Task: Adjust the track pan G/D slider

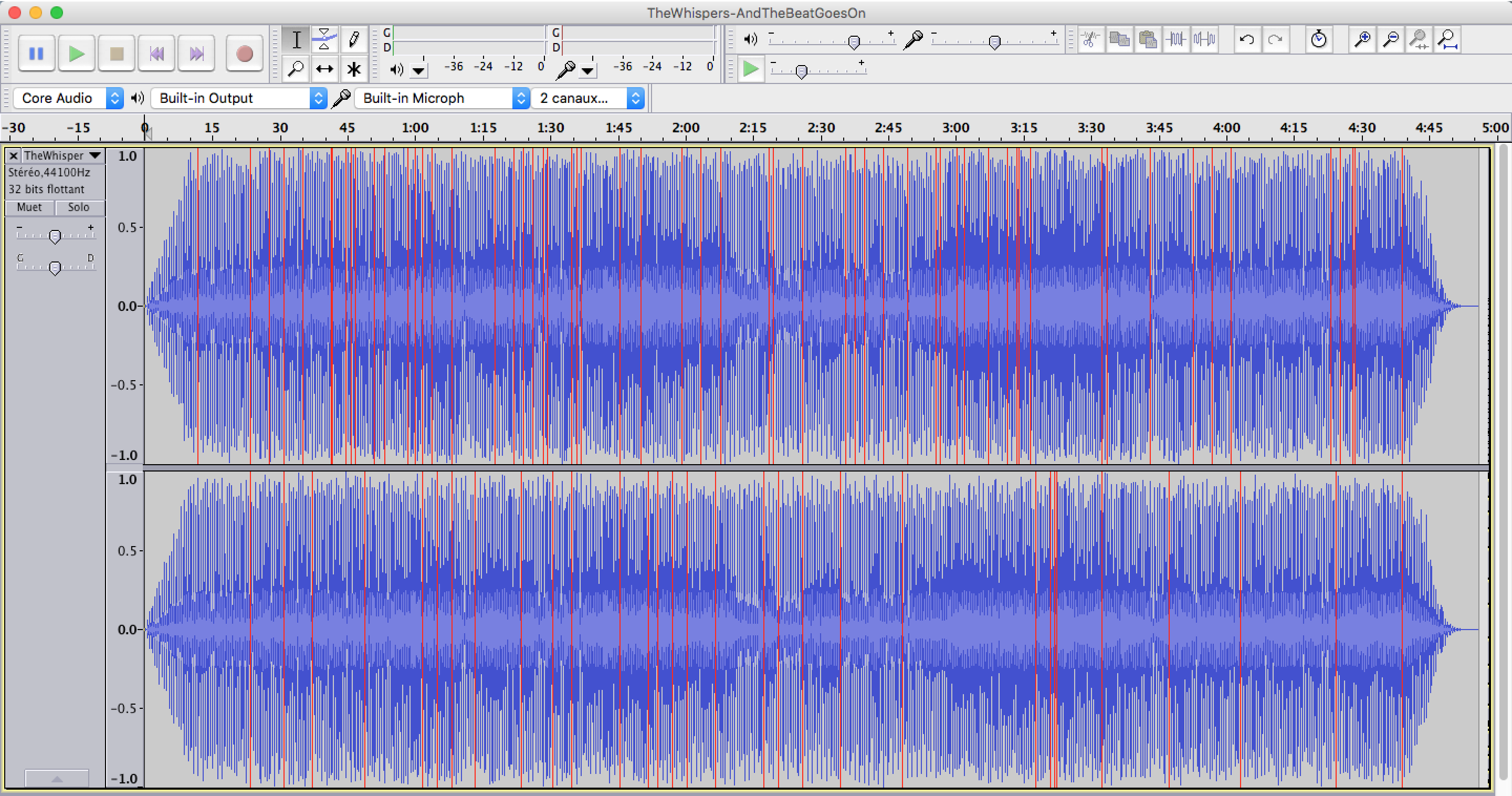Action: pyautogui.click(x=55, y=267)
